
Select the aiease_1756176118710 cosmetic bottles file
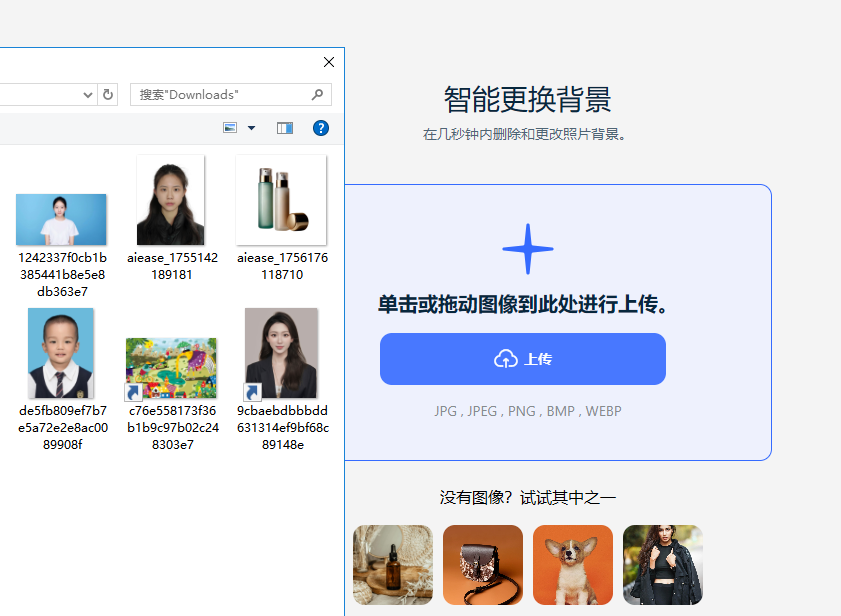[x=281, y=200]
